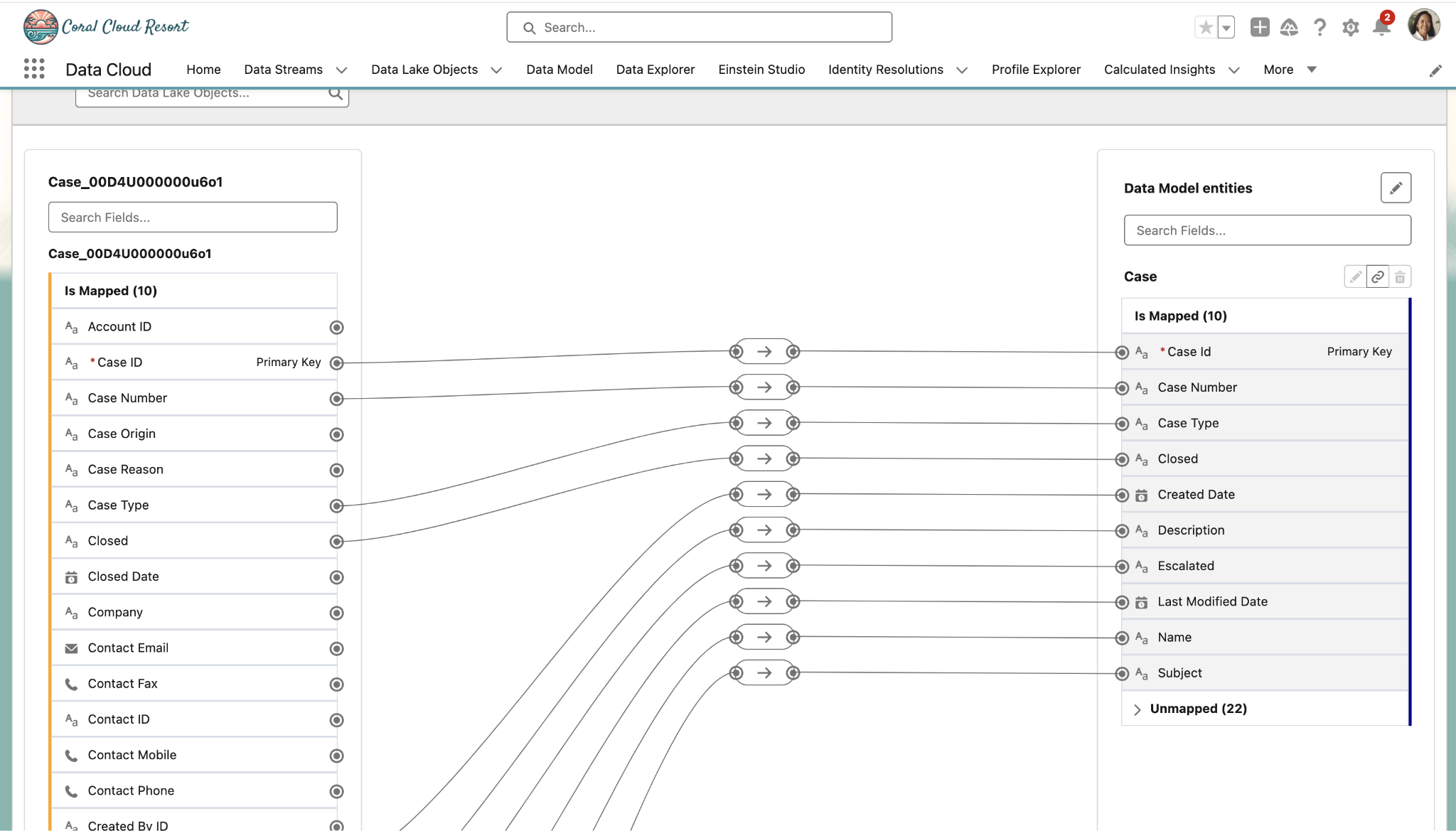Click the global create plus icon
This screenshot has width=1456, height=831.
[1259, 28]
